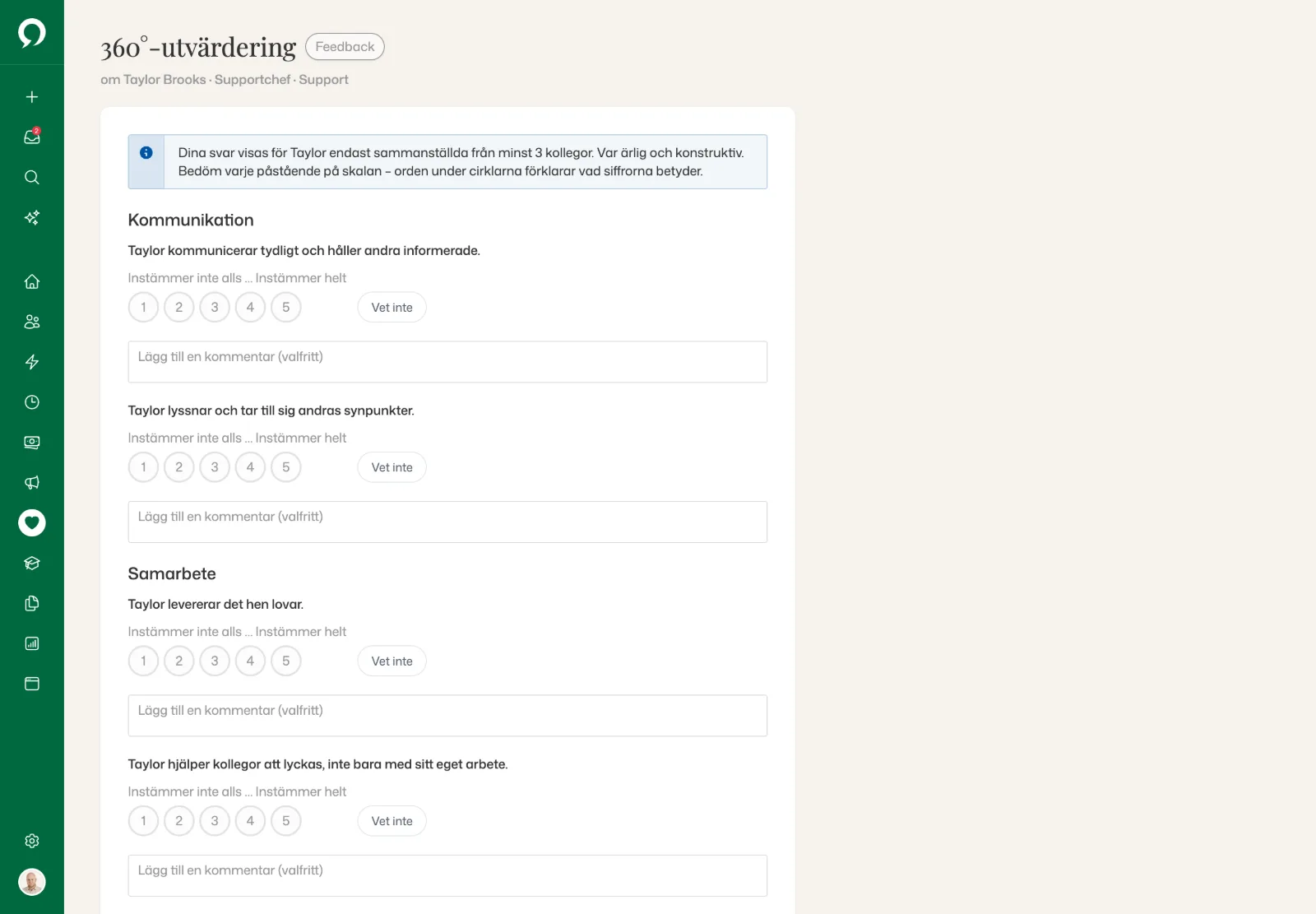Open the bar chart reports icon
The image size is (1316, 914).
tap(32, 644)
